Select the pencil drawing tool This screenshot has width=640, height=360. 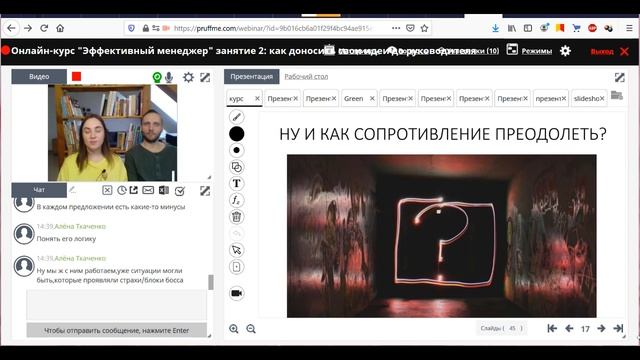click(x=236, y=117)
